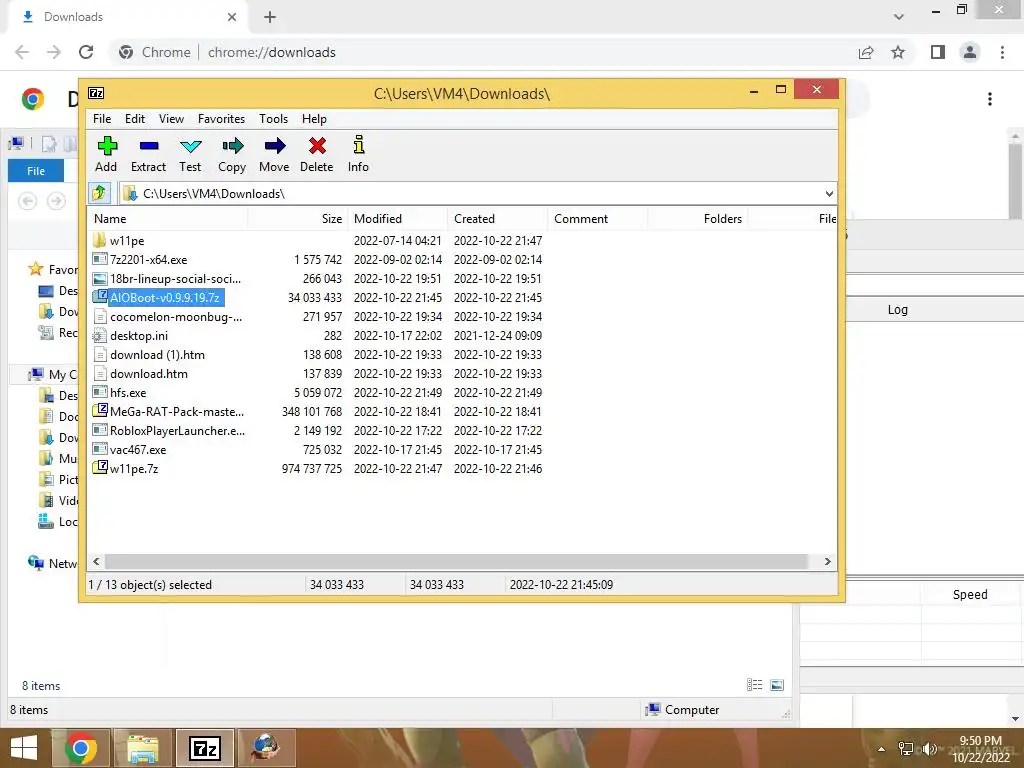
Task: Open the Favorites menu in 7-Zip
Action: click(x=221, y=119)
